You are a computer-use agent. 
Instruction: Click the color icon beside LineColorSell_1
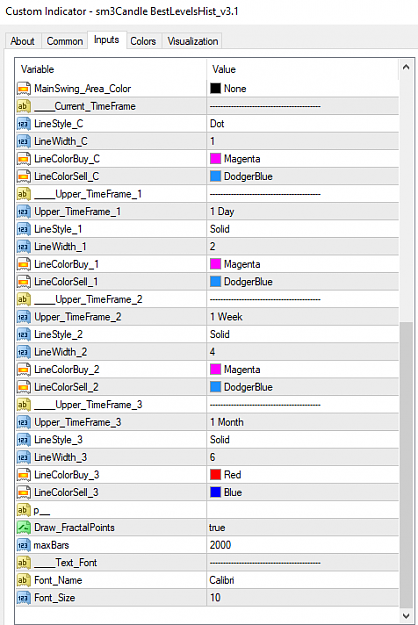coord(24,281)
